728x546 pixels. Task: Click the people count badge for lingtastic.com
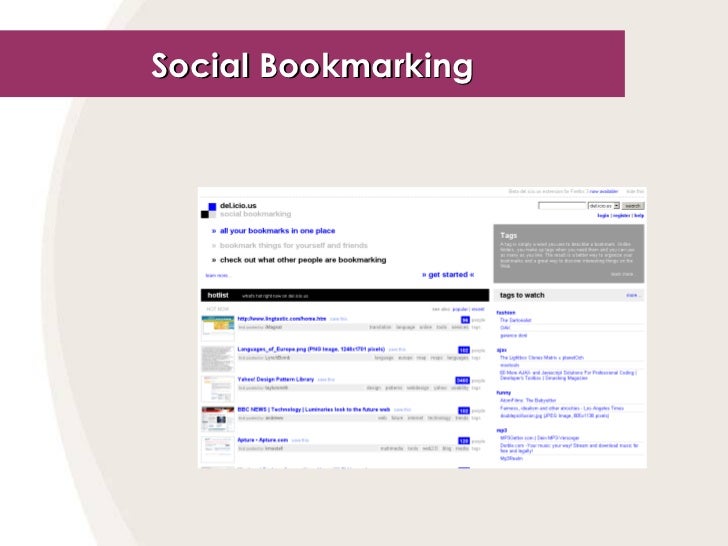465,320
